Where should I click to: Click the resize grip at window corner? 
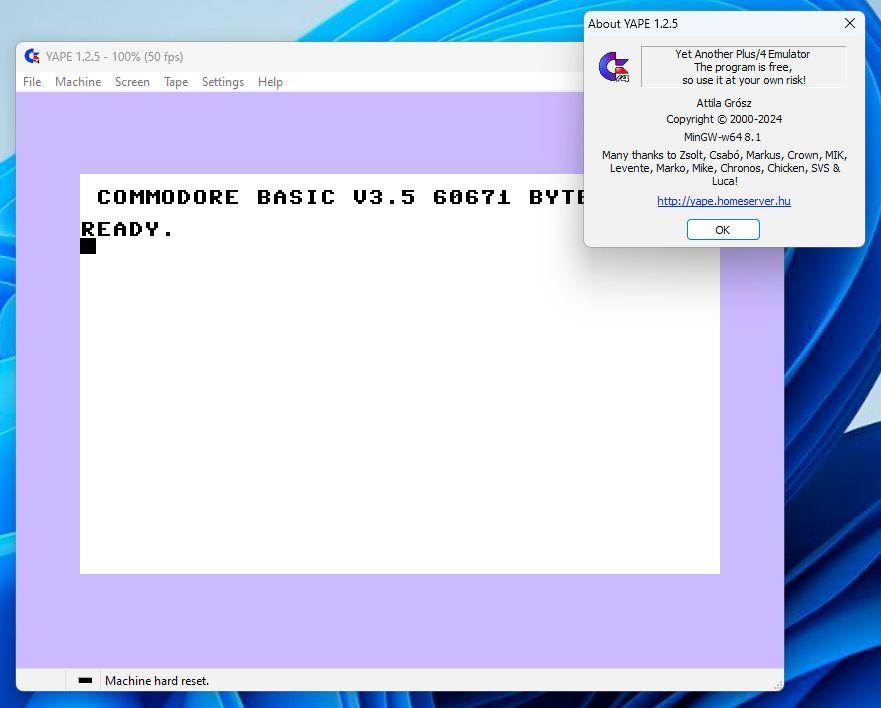776,684
